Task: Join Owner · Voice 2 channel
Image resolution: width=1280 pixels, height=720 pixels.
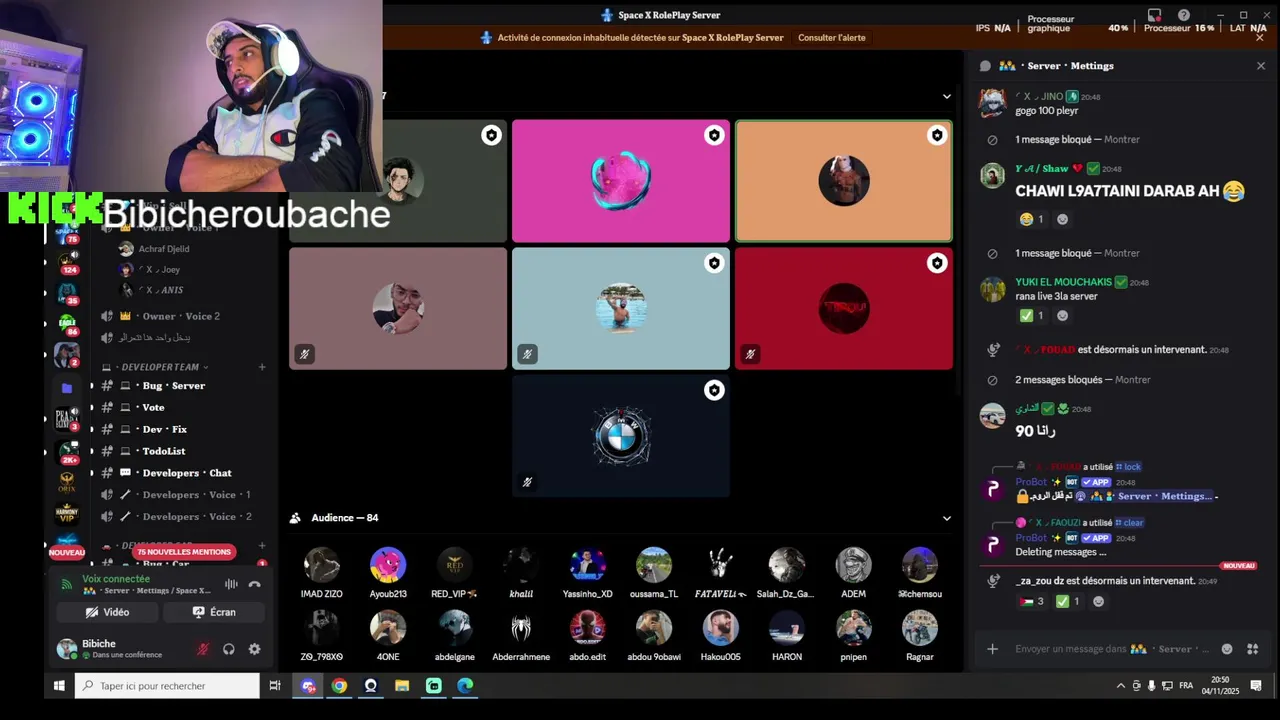Action: tap(180, 316)
